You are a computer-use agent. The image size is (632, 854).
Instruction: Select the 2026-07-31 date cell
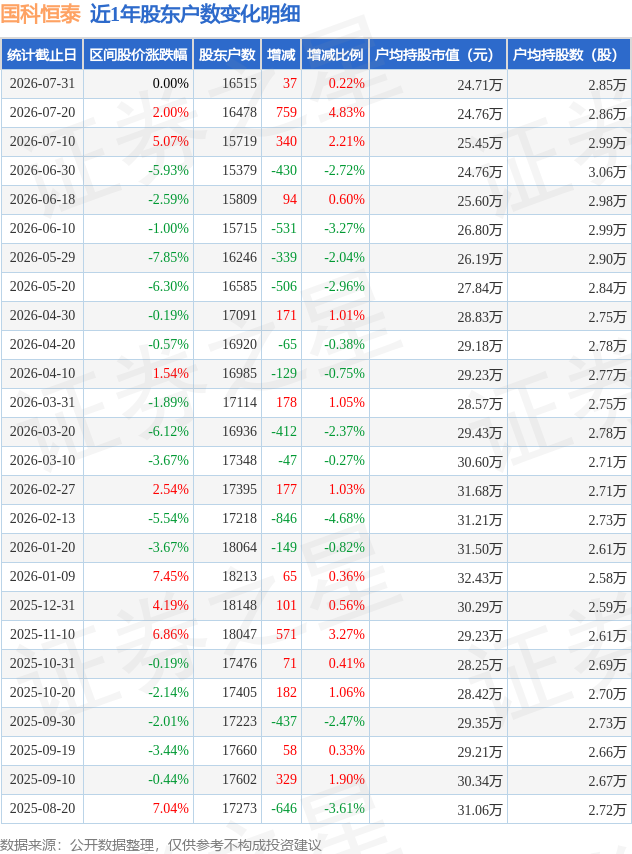tap(42, 83)
